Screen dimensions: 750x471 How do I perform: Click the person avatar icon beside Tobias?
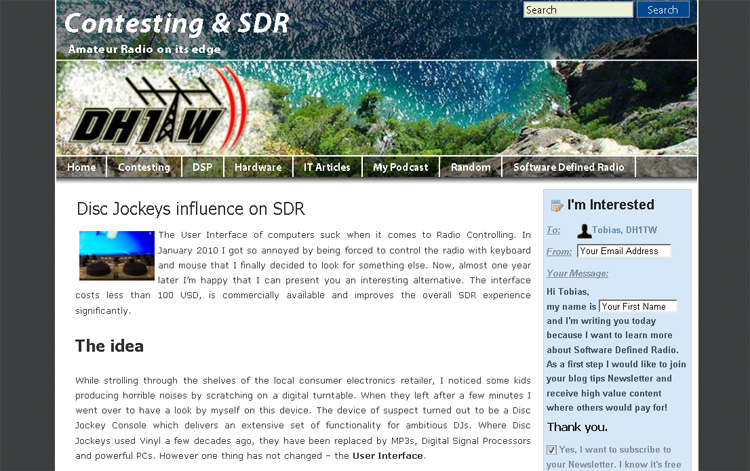tap(584, 231)
